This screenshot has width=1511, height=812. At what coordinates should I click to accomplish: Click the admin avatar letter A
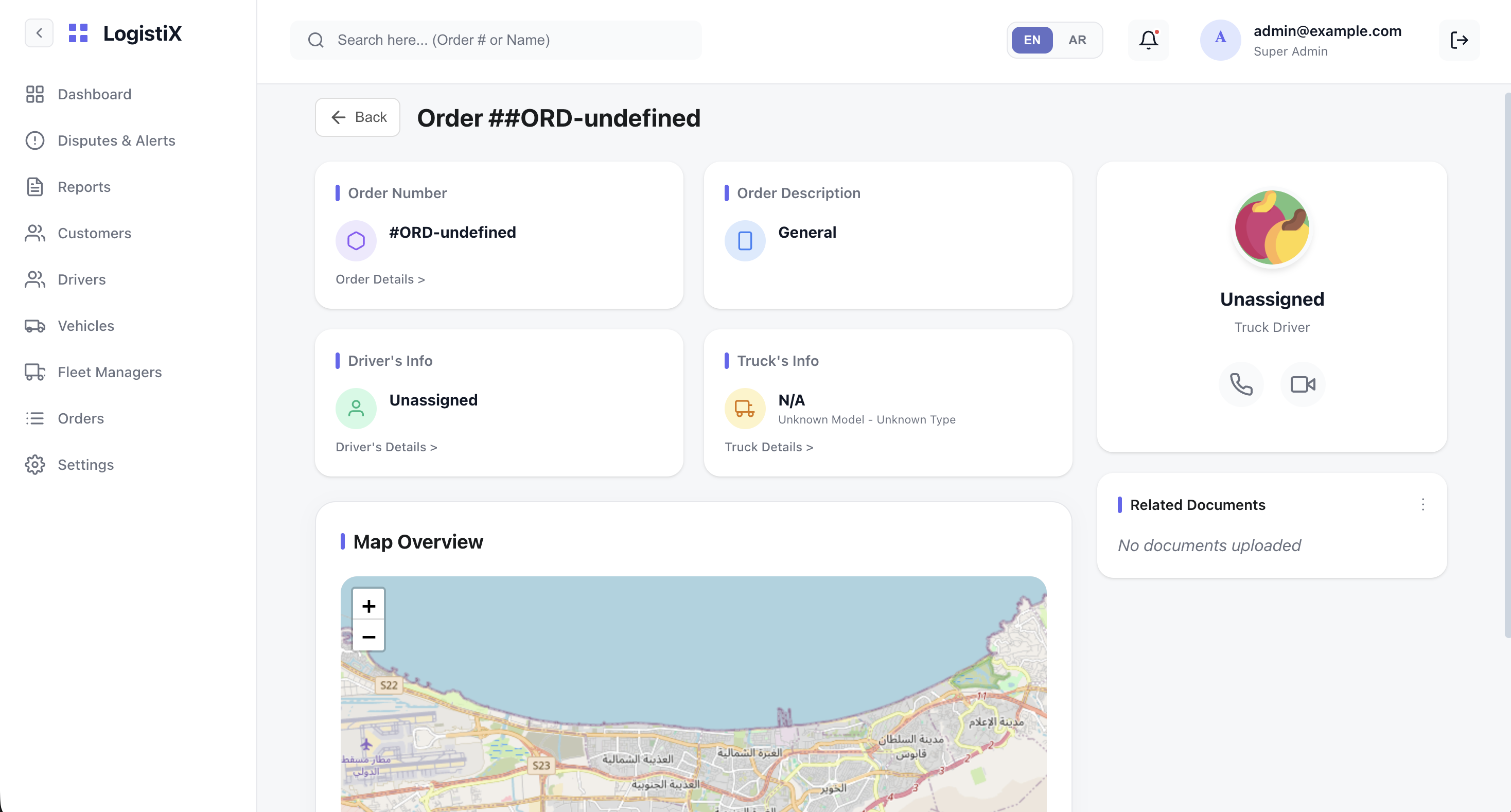point(1220,40)
